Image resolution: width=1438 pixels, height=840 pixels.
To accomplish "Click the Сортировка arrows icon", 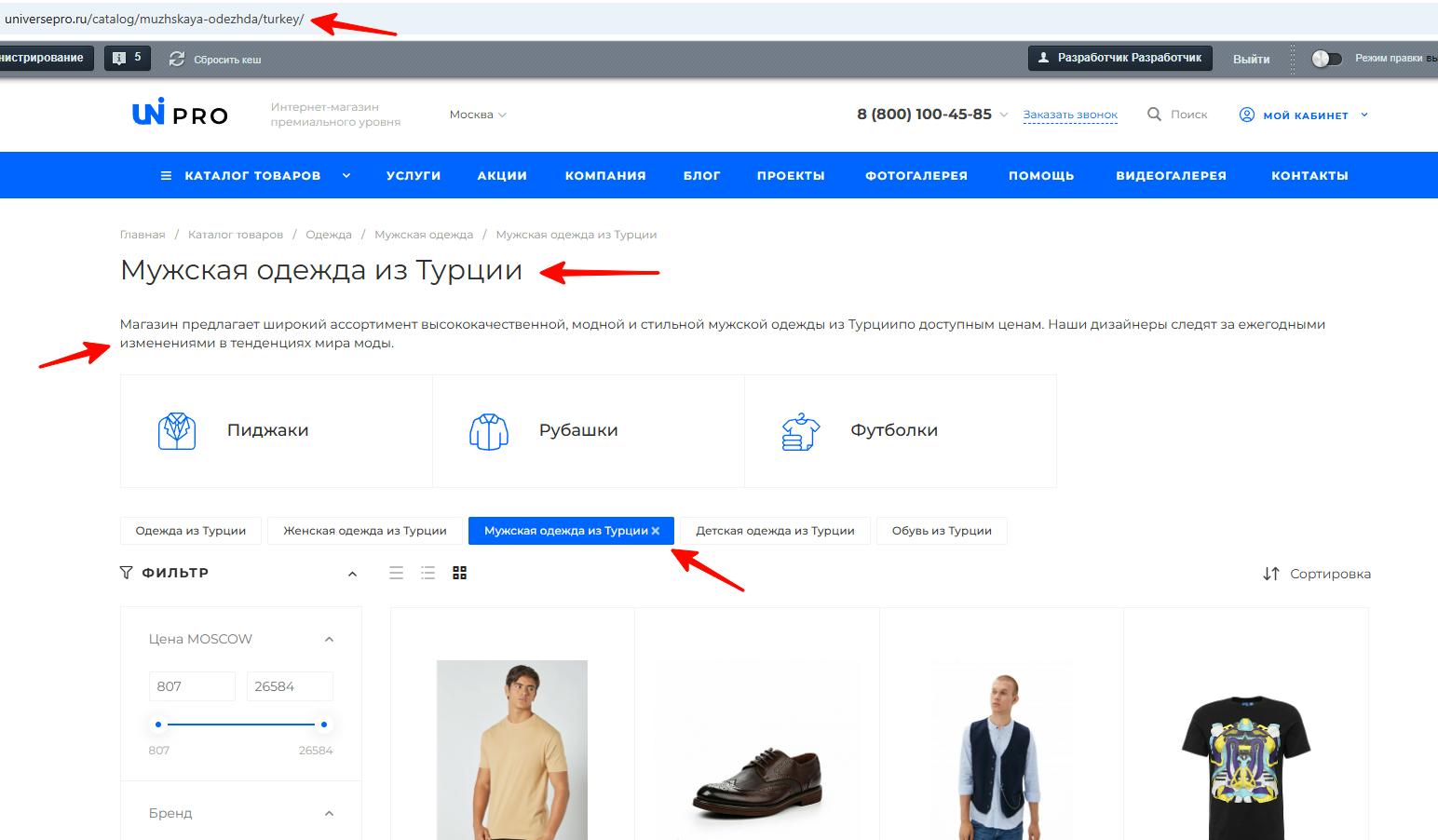I will pyautogui.click(x=1272, y=574).
